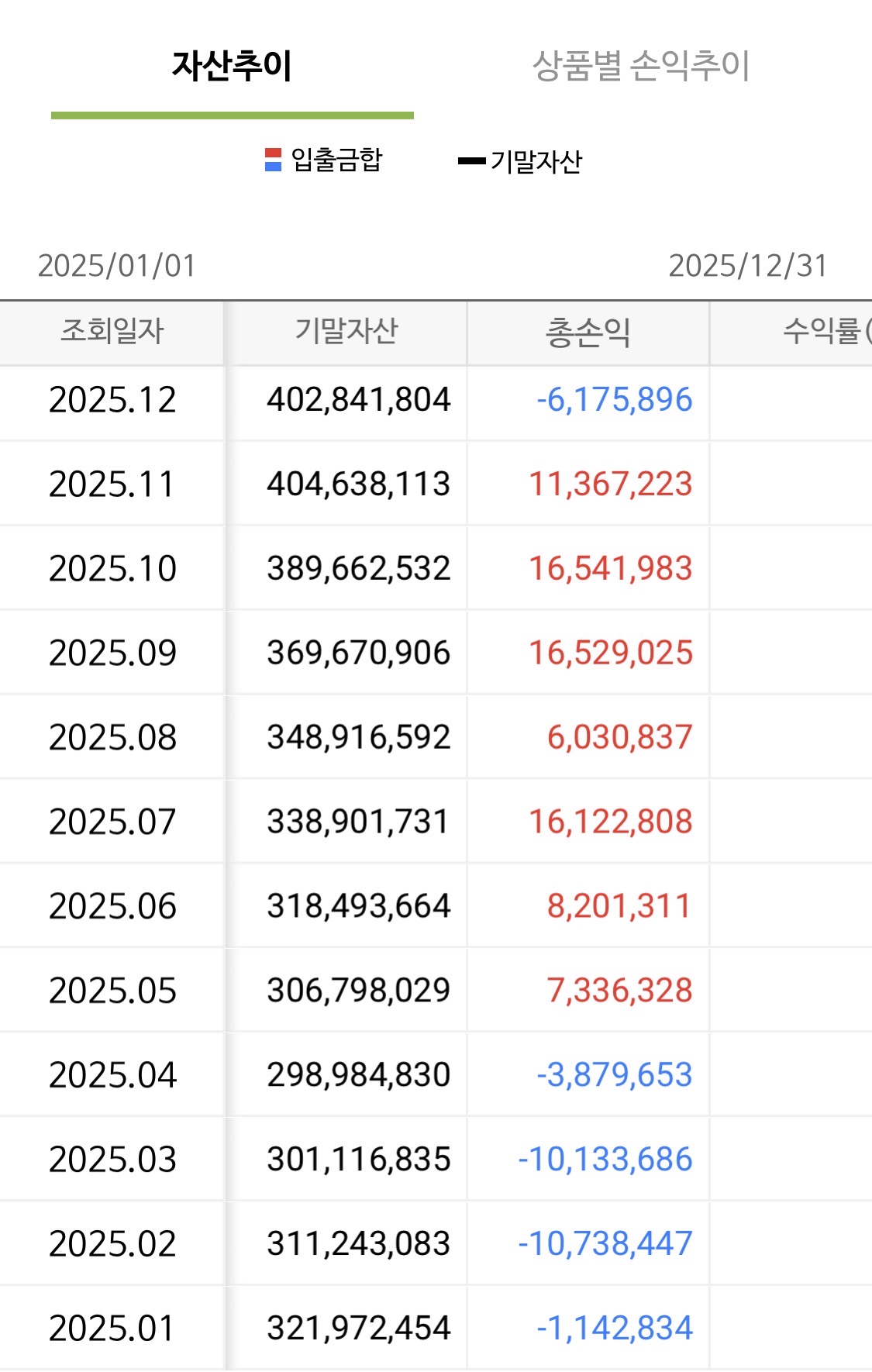Select the 2025.03 row loss -10,133,686
This screenshot has width=872, height=1372.
(605, 1160)
